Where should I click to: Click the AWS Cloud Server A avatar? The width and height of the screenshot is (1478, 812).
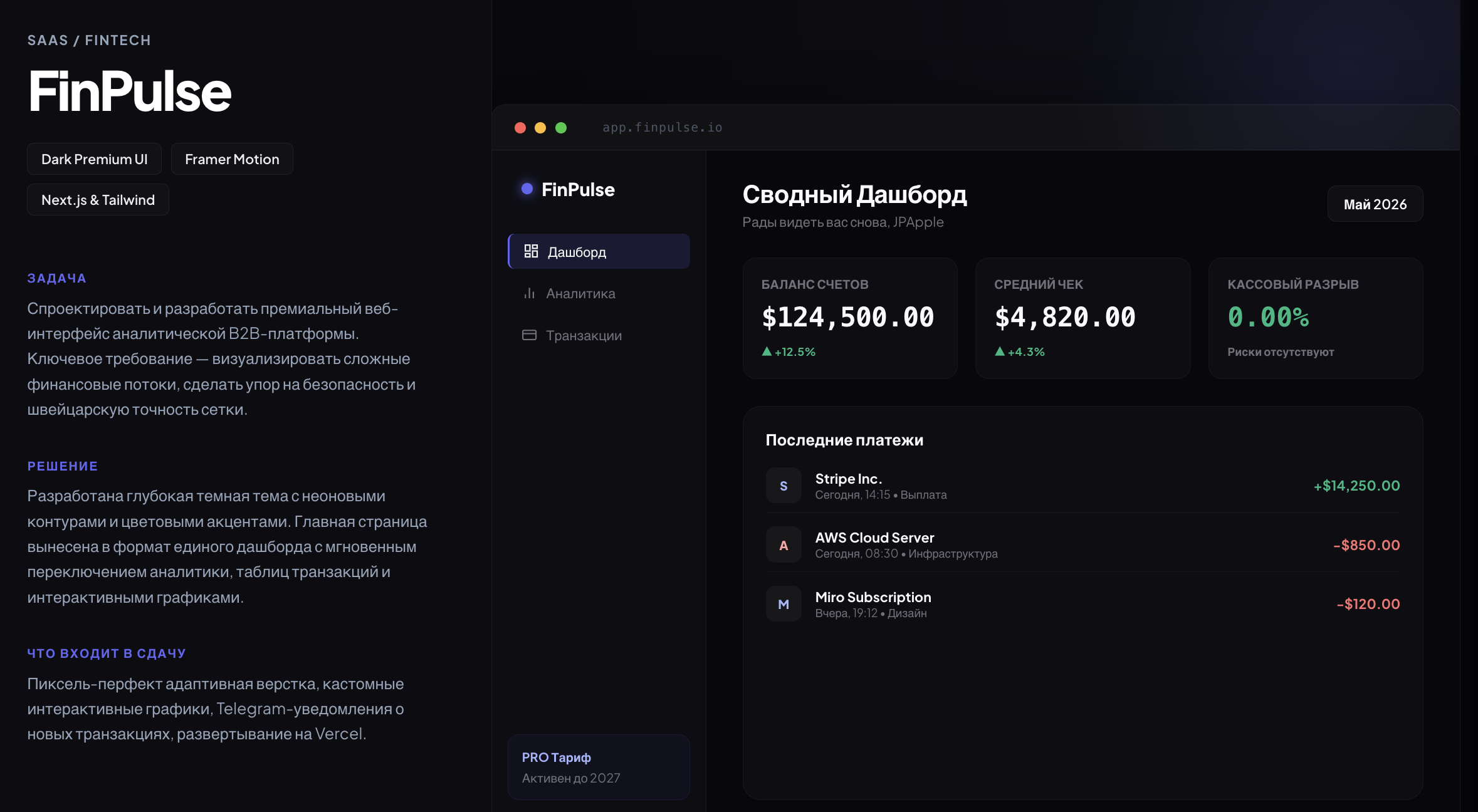(x=784, y=545)
